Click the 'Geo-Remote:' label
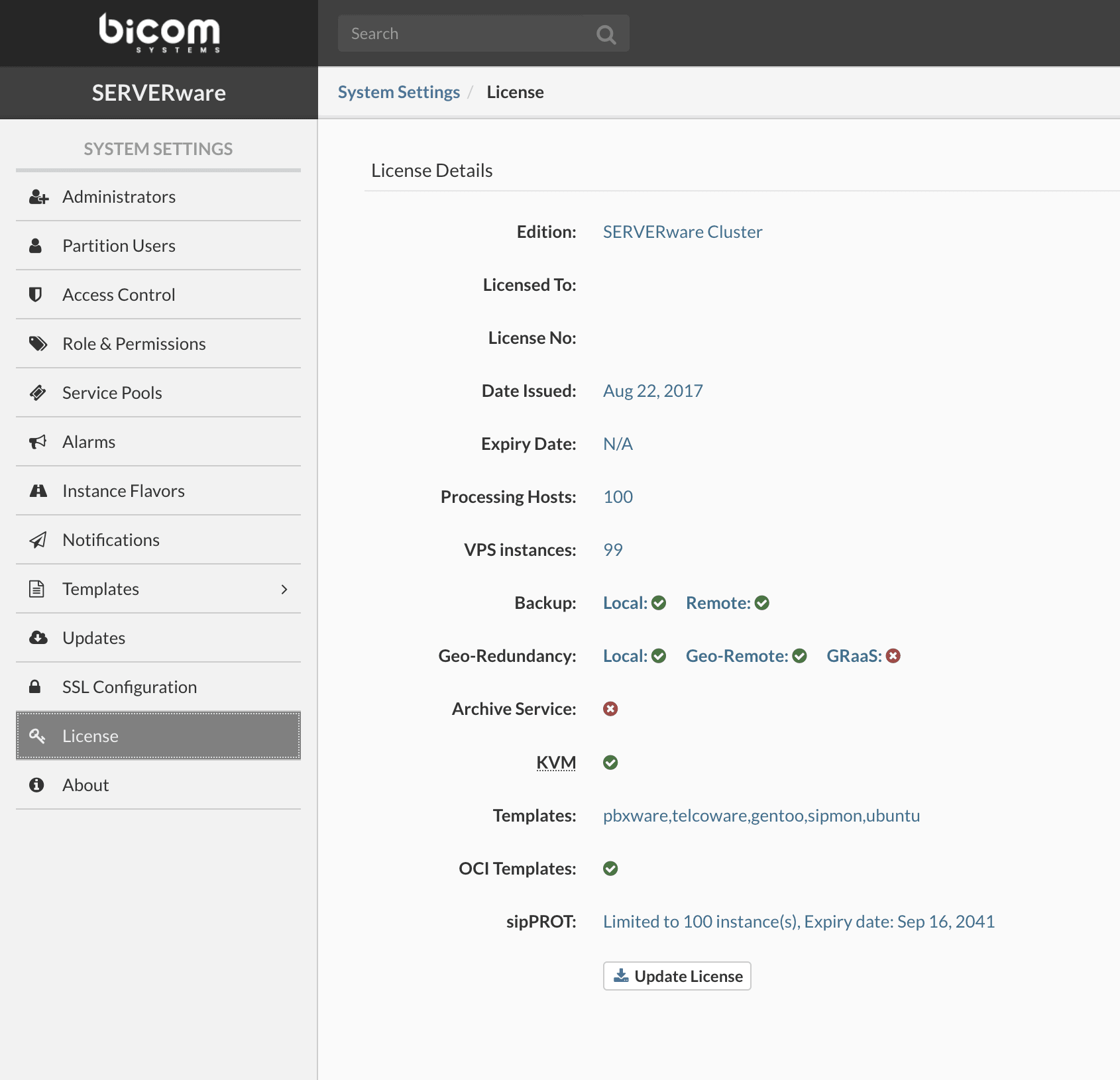The image size is (1120, 1080). [x=737, y=656]
